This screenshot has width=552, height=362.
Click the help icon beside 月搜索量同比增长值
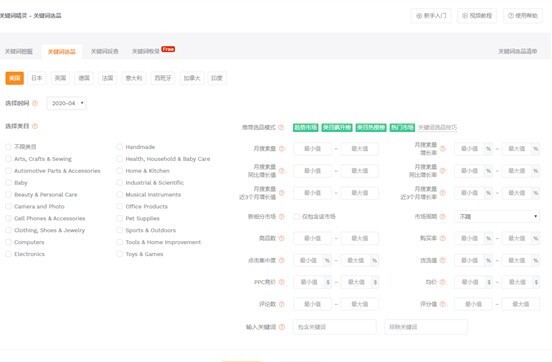click(282, 171)
